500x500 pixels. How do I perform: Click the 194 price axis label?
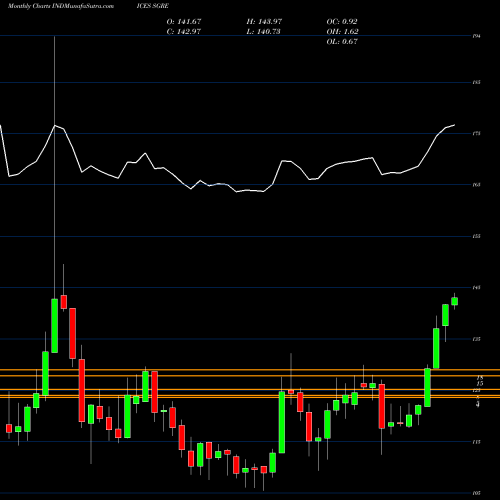coord(477,36)
